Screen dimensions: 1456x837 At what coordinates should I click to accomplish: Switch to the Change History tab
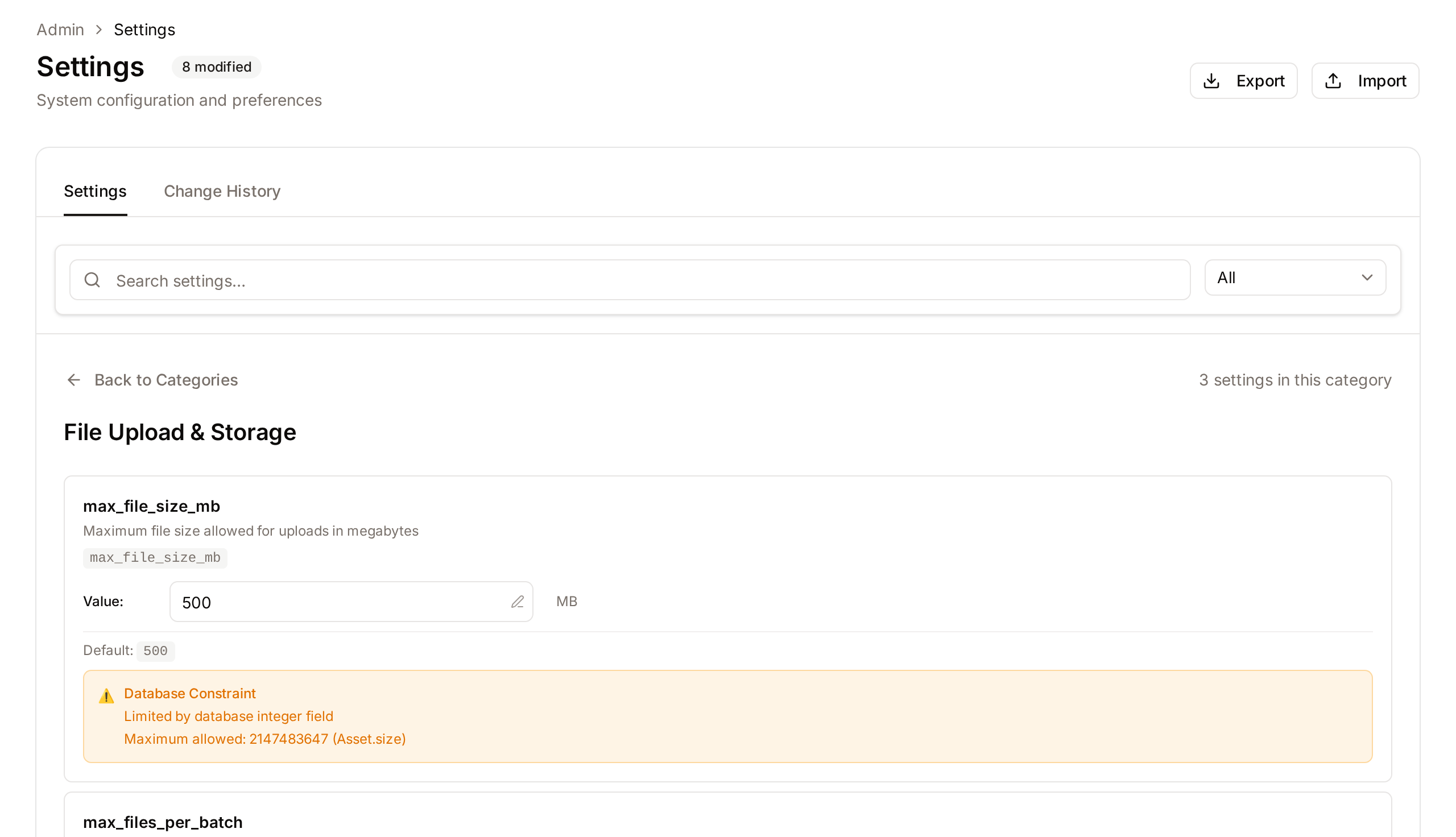coord(222,191)
